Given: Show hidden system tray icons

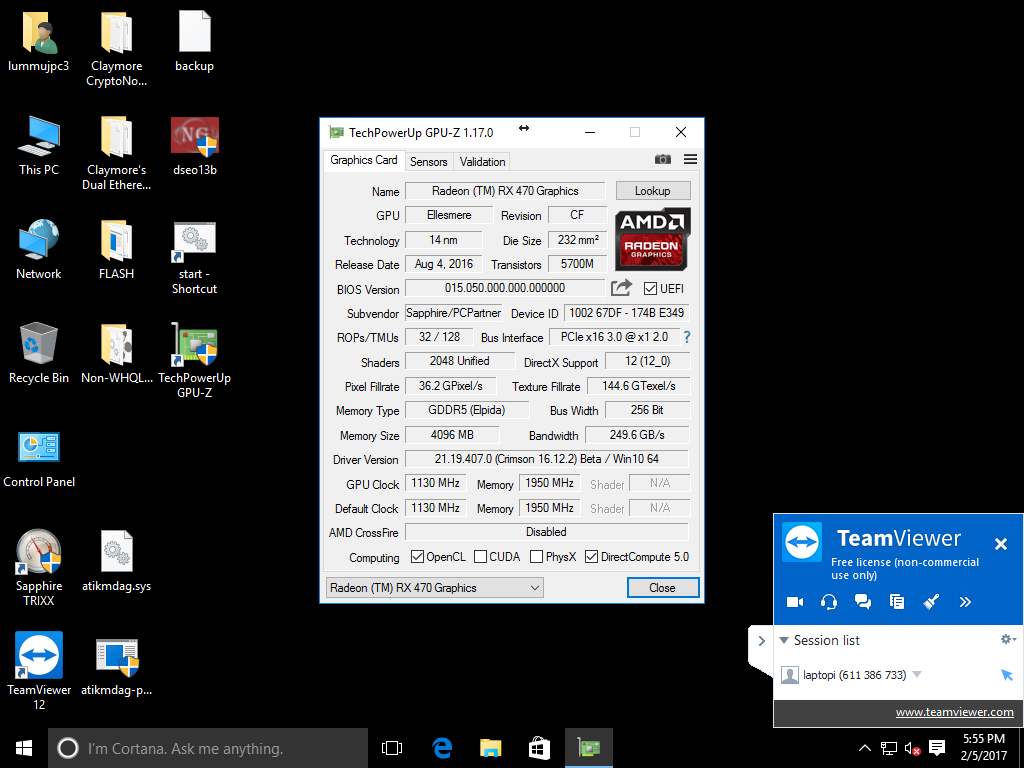Looking at the screenshot, I should (x=864, y=748).
